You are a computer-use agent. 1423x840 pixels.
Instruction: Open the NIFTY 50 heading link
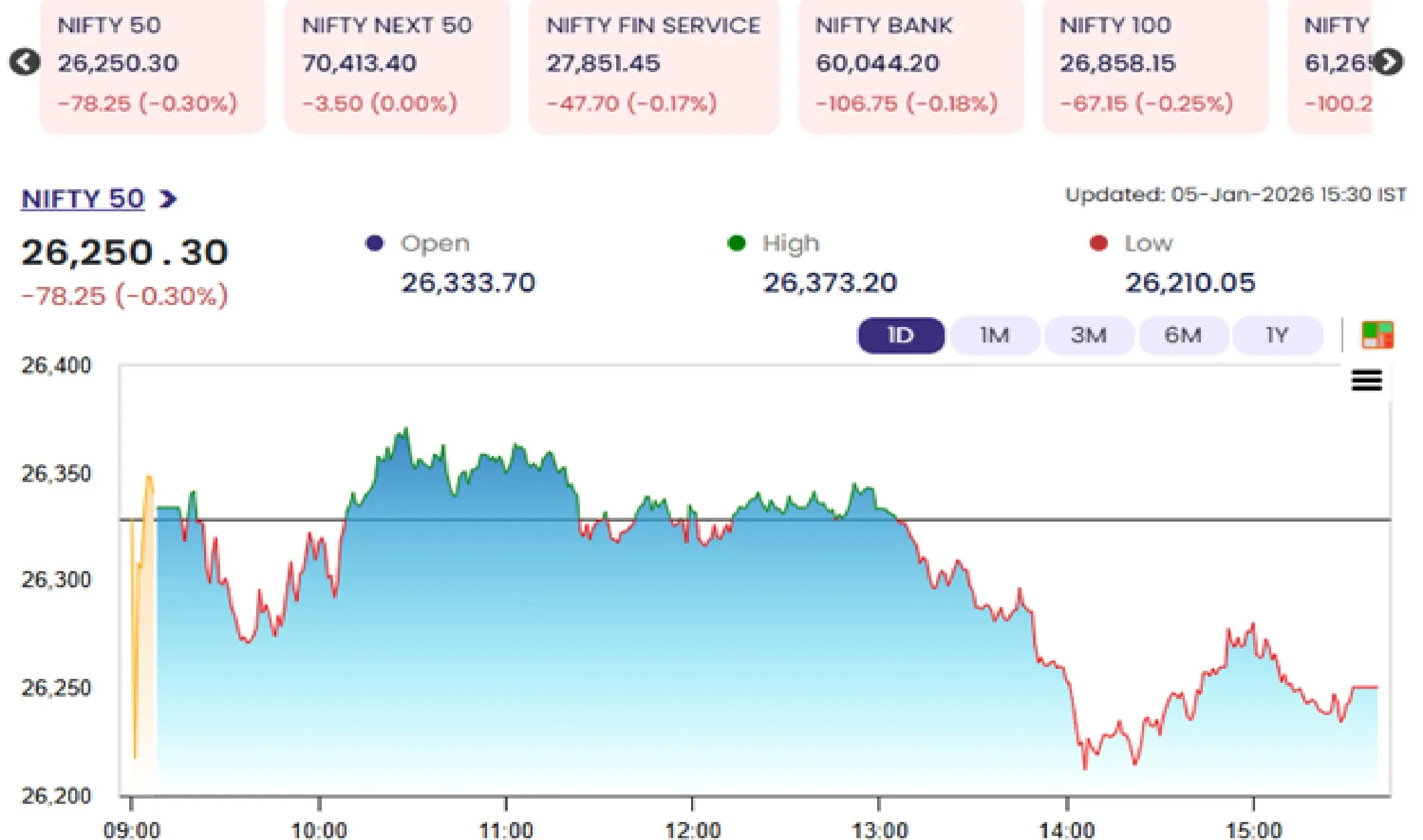pos(83,199)
